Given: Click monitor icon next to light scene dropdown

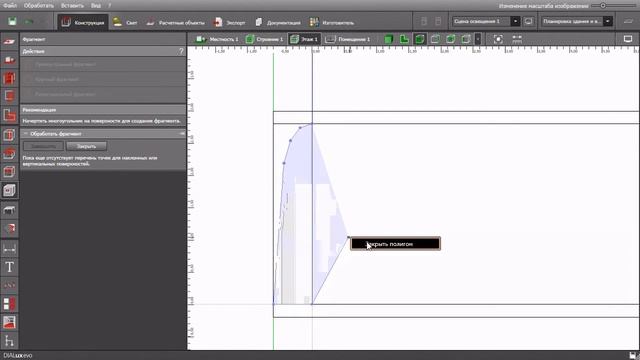Looking at the screenshot, I should click(x=529, y=21).
